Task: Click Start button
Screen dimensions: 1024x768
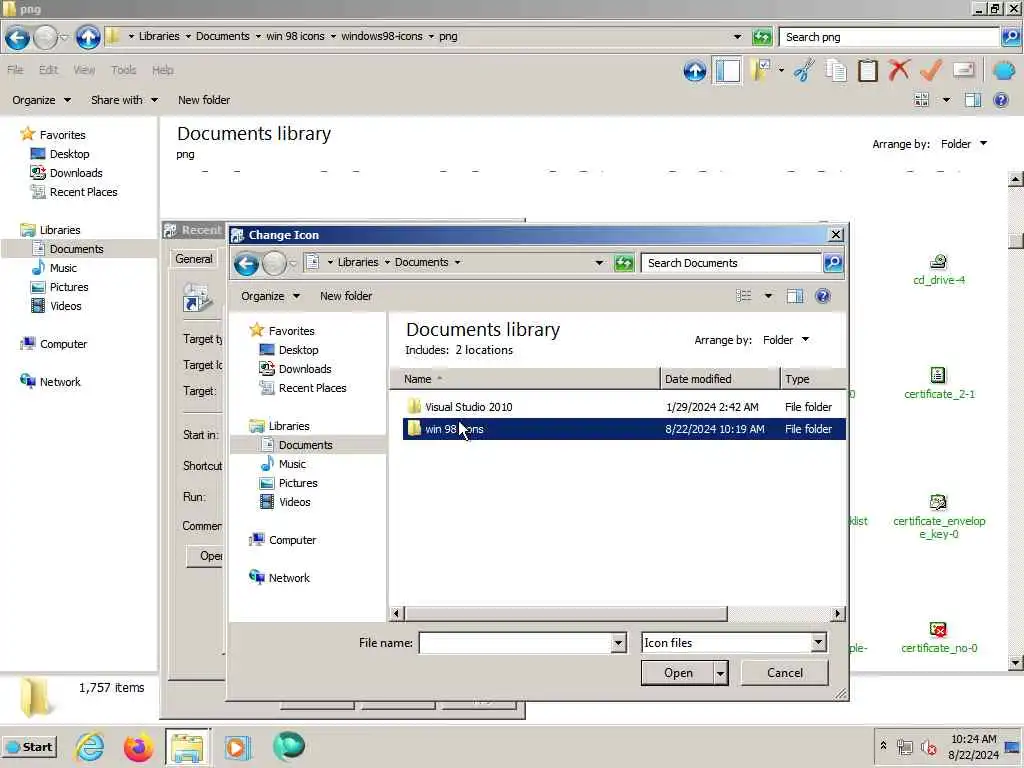Action: pyautogui.click(x=29, y=747)
